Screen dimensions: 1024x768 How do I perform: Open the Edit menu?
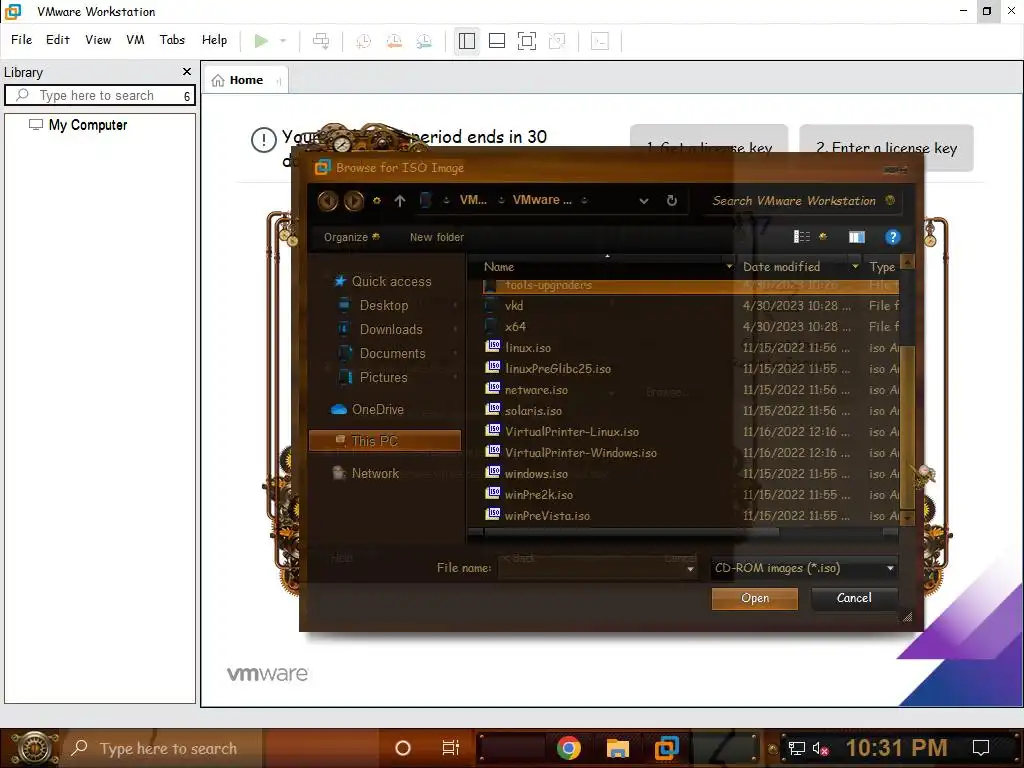click(x=57, y=40)
